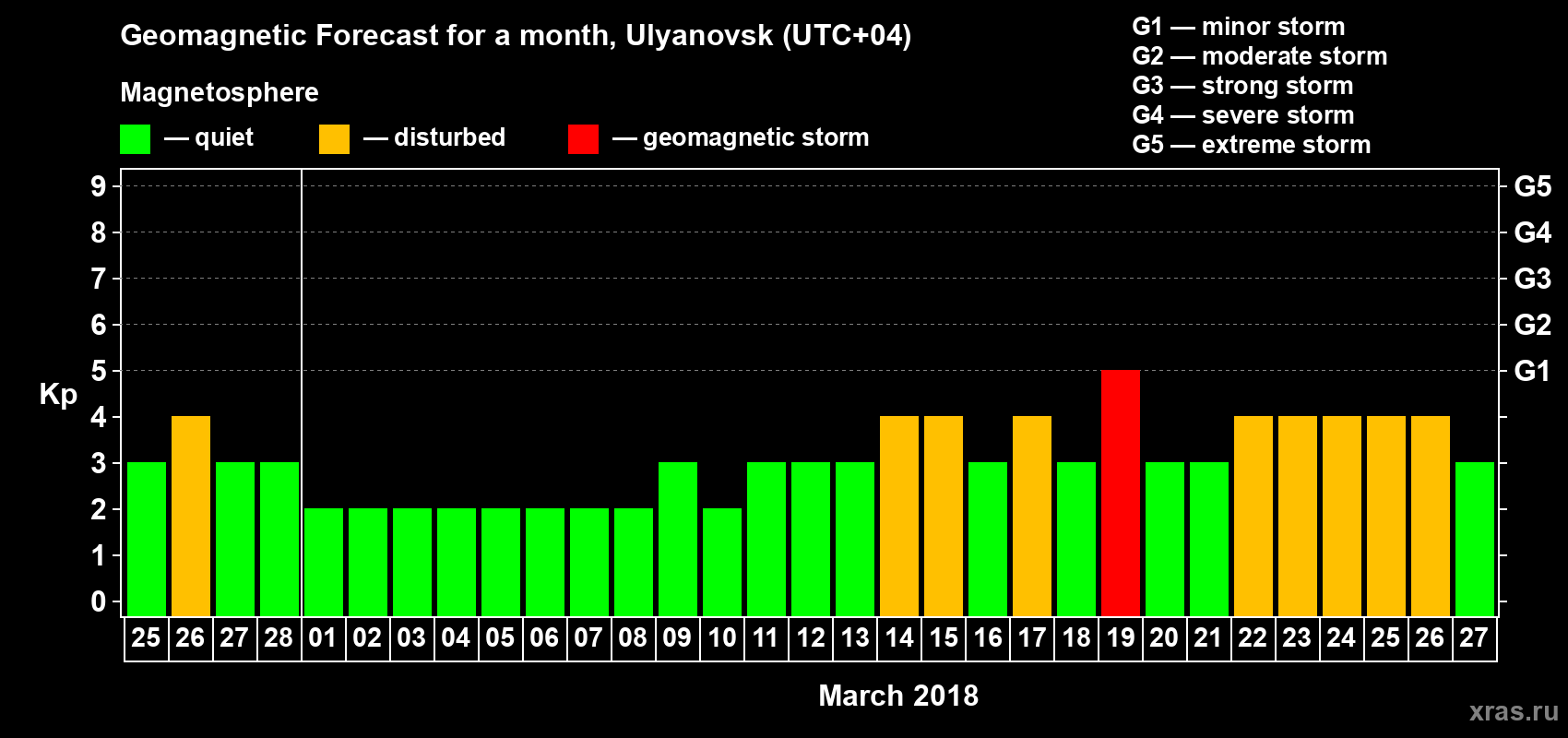Click date cell 12 on the x-axis

click(811, 638)
